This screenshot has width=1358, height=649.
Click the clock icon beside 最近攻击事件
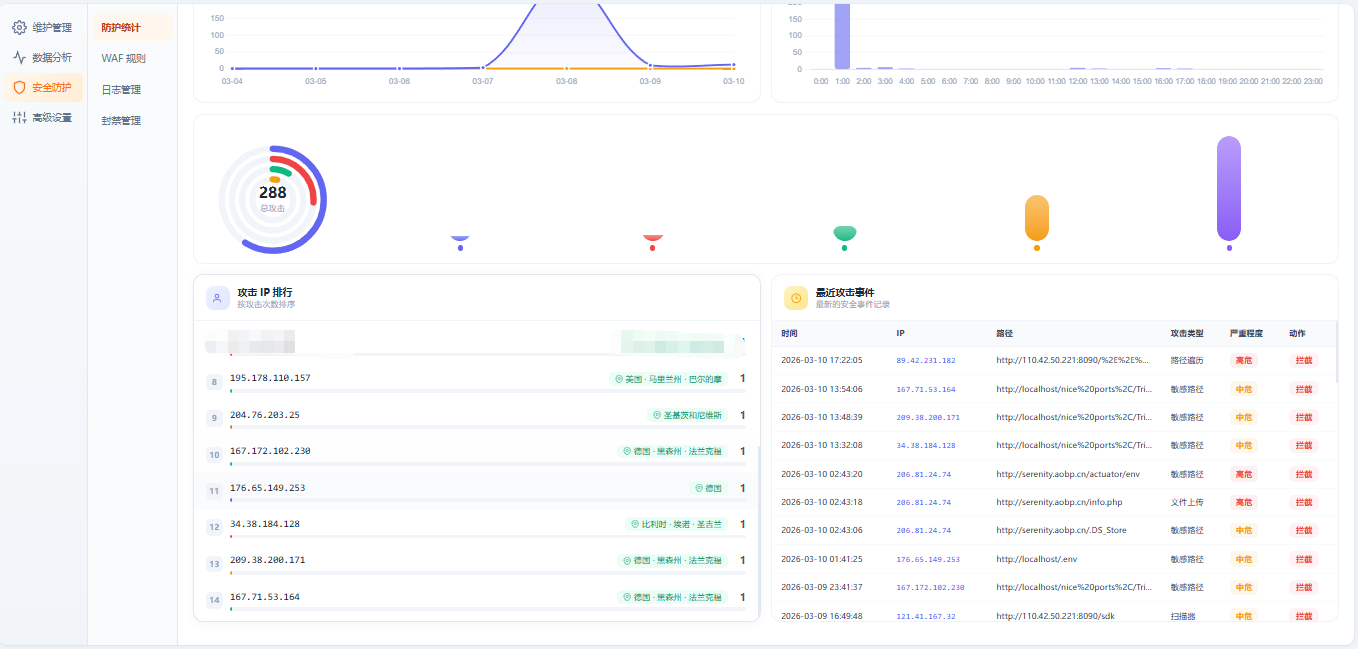pyautogui.click(x=795, y=298)
